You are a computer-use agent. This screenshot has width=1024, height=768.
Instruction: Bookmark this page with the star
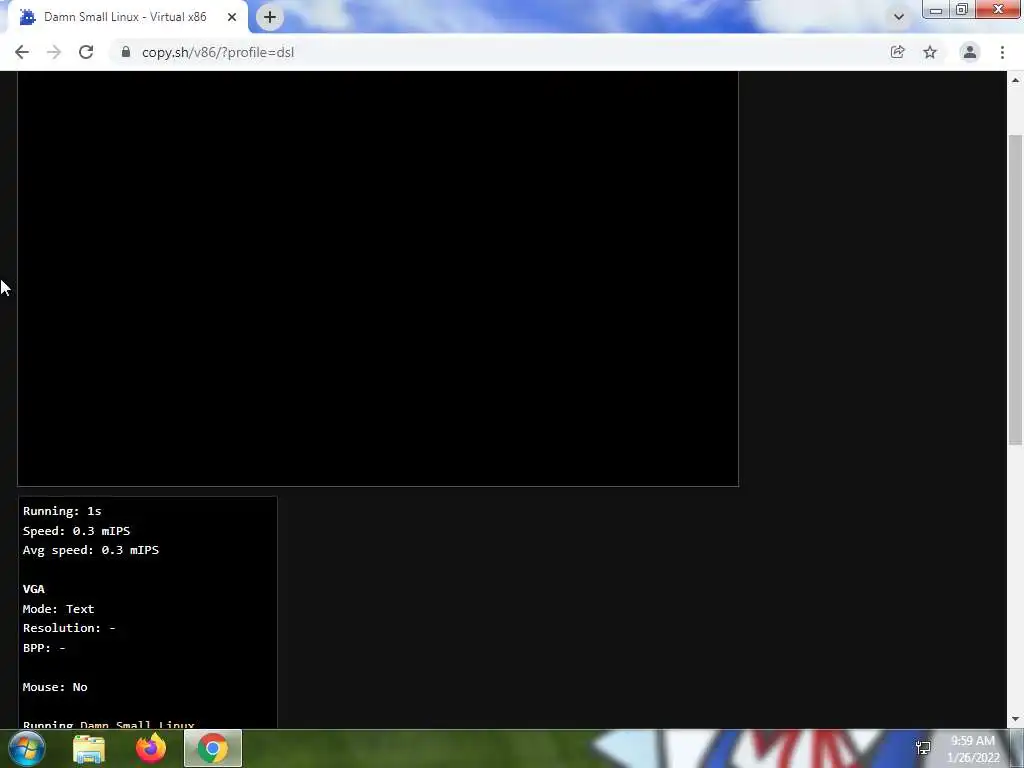(930, 52)
